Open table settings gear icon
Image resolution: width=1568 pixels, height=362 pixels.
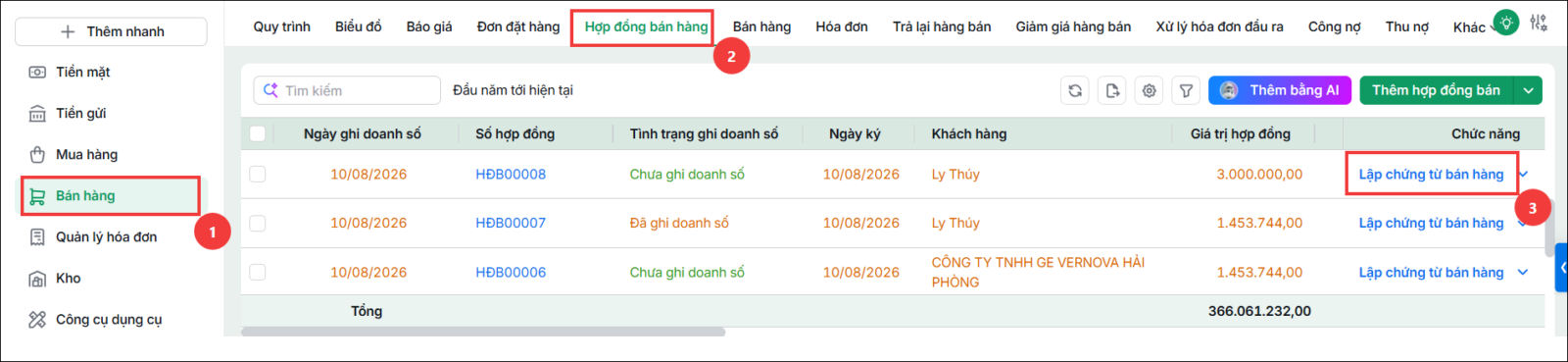[1150, 90]
